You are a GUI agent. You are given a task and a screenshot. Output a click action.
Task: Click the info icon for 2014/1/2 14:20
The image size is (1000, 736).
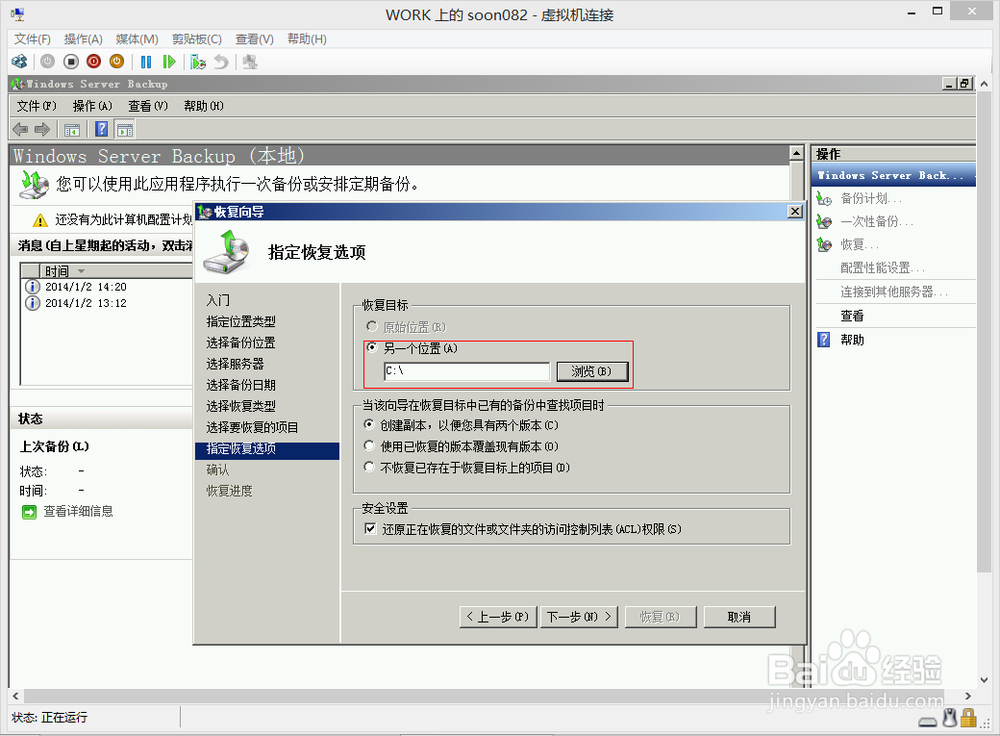[32, 287]
